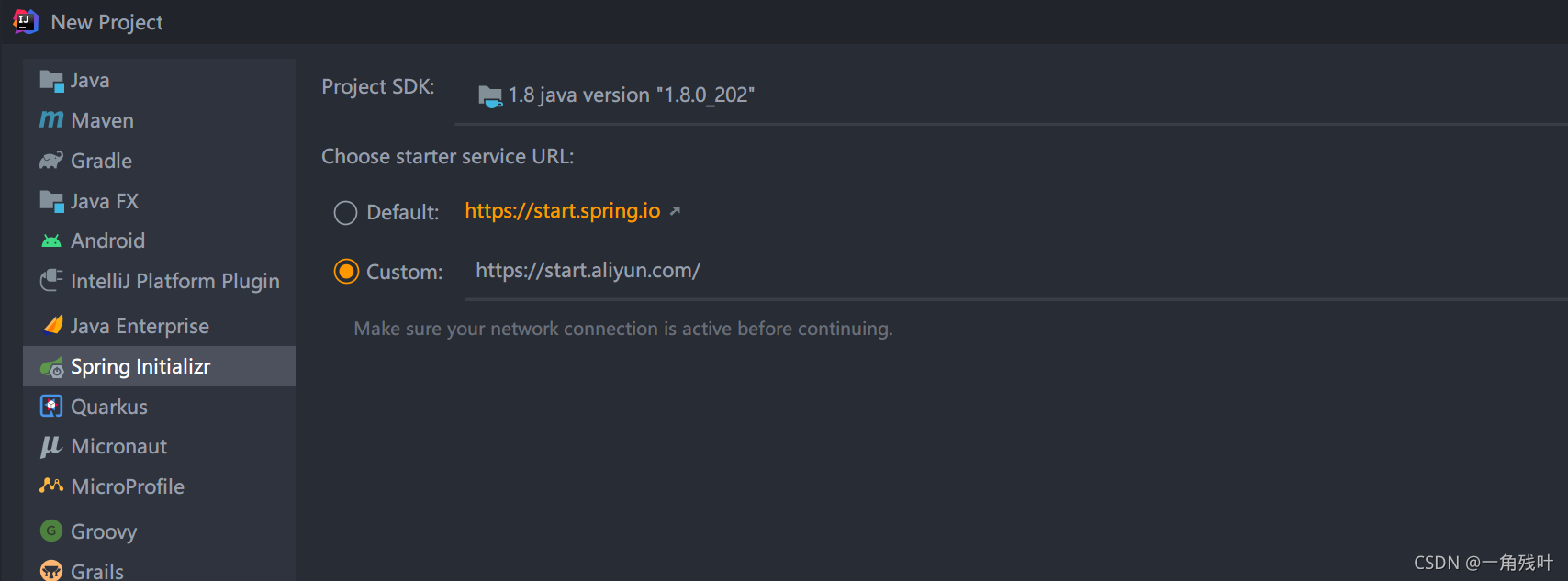Select the Default starter URL radio button
This screenshot has width=1568, height=581.
[345, 213]
